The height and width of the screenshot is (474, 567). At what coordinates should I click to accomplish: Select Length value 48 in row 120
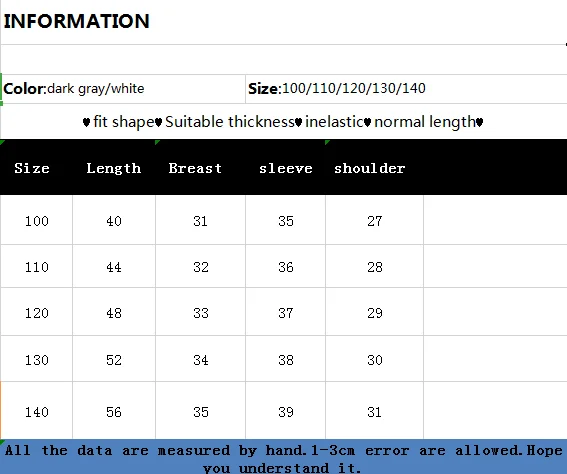[x=114, y=313]
